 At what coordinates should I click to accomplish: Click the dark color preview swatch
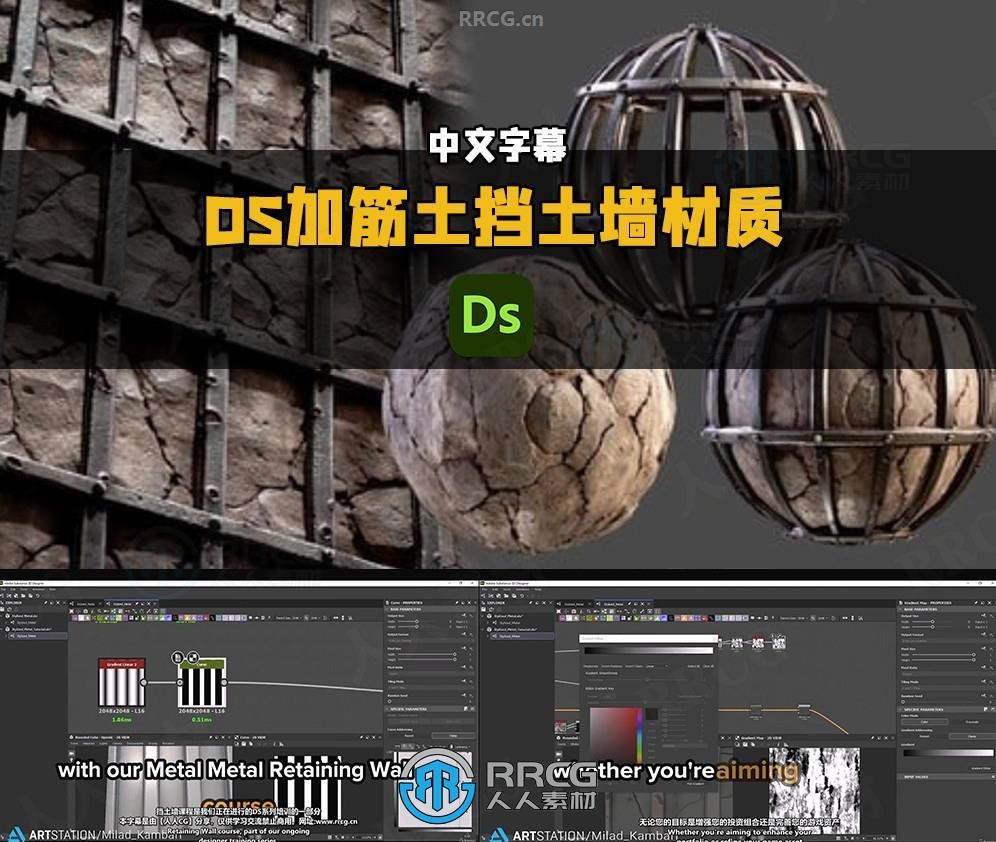651,714
